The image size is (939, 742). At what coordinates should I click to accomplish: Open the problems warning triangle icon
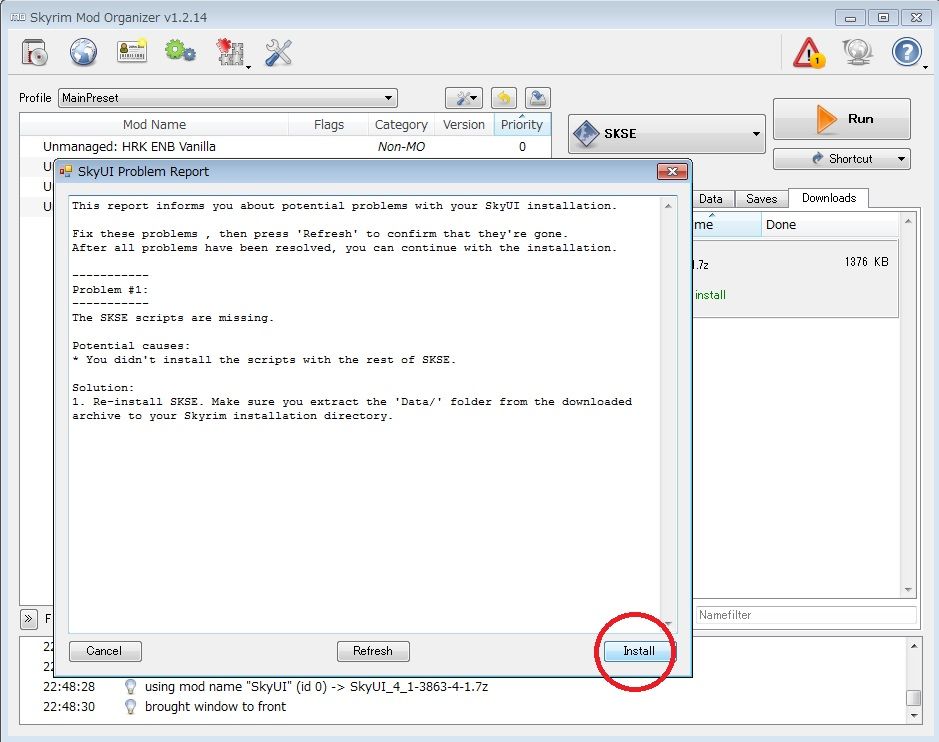(x=809, y=53)
